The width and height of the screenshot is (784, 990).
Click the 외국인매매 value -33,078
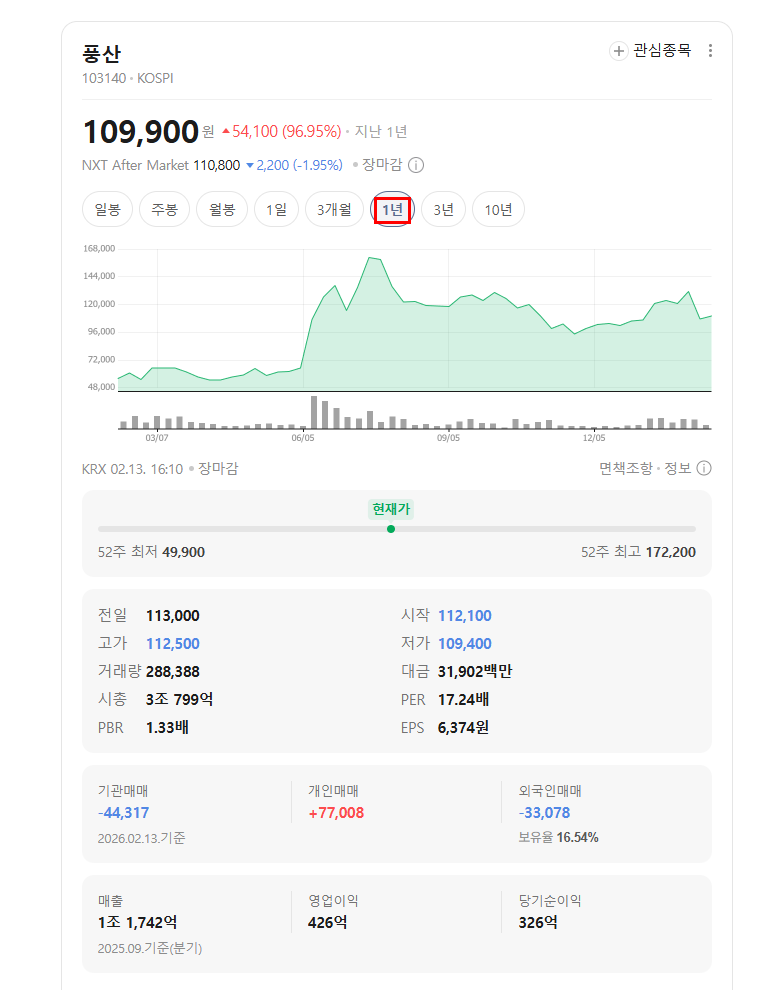[x=544, y=813]
